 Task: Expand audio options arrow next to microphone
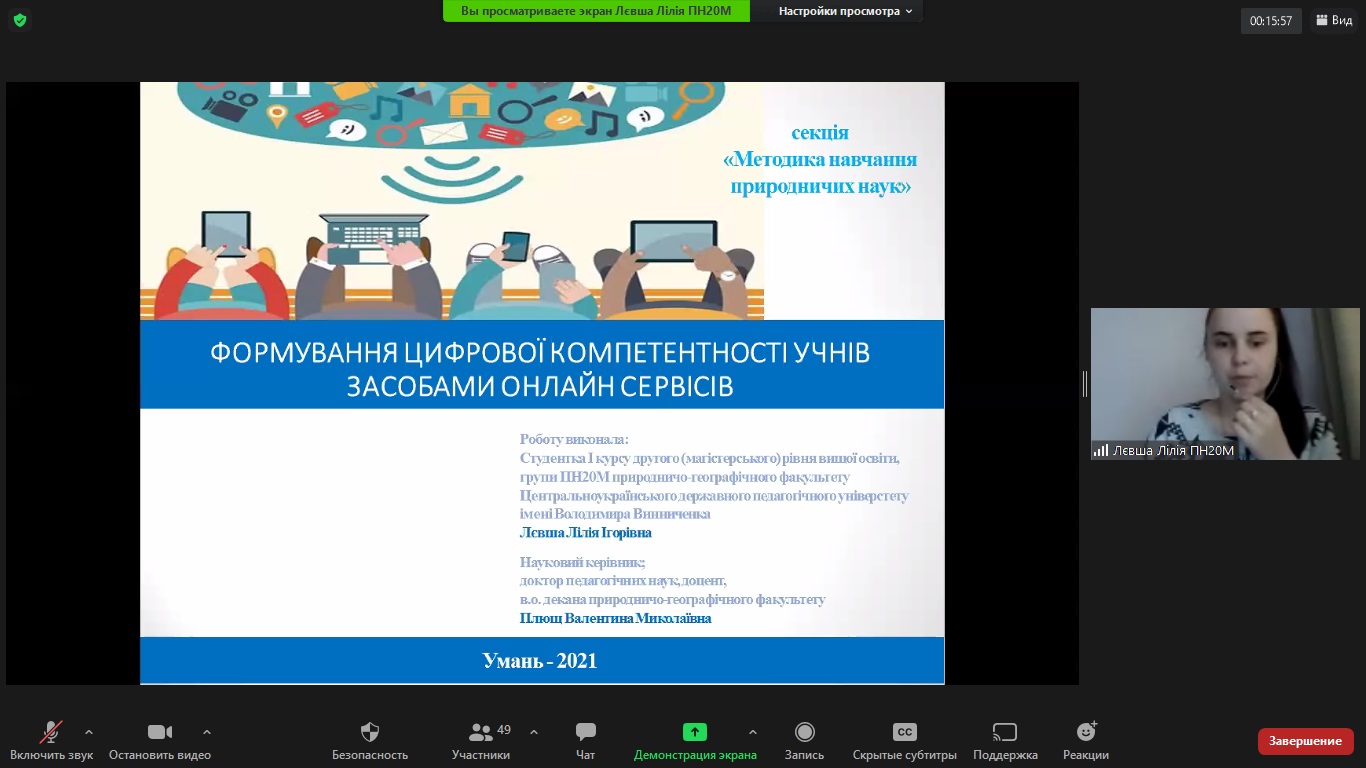click(x=89, y=731)
